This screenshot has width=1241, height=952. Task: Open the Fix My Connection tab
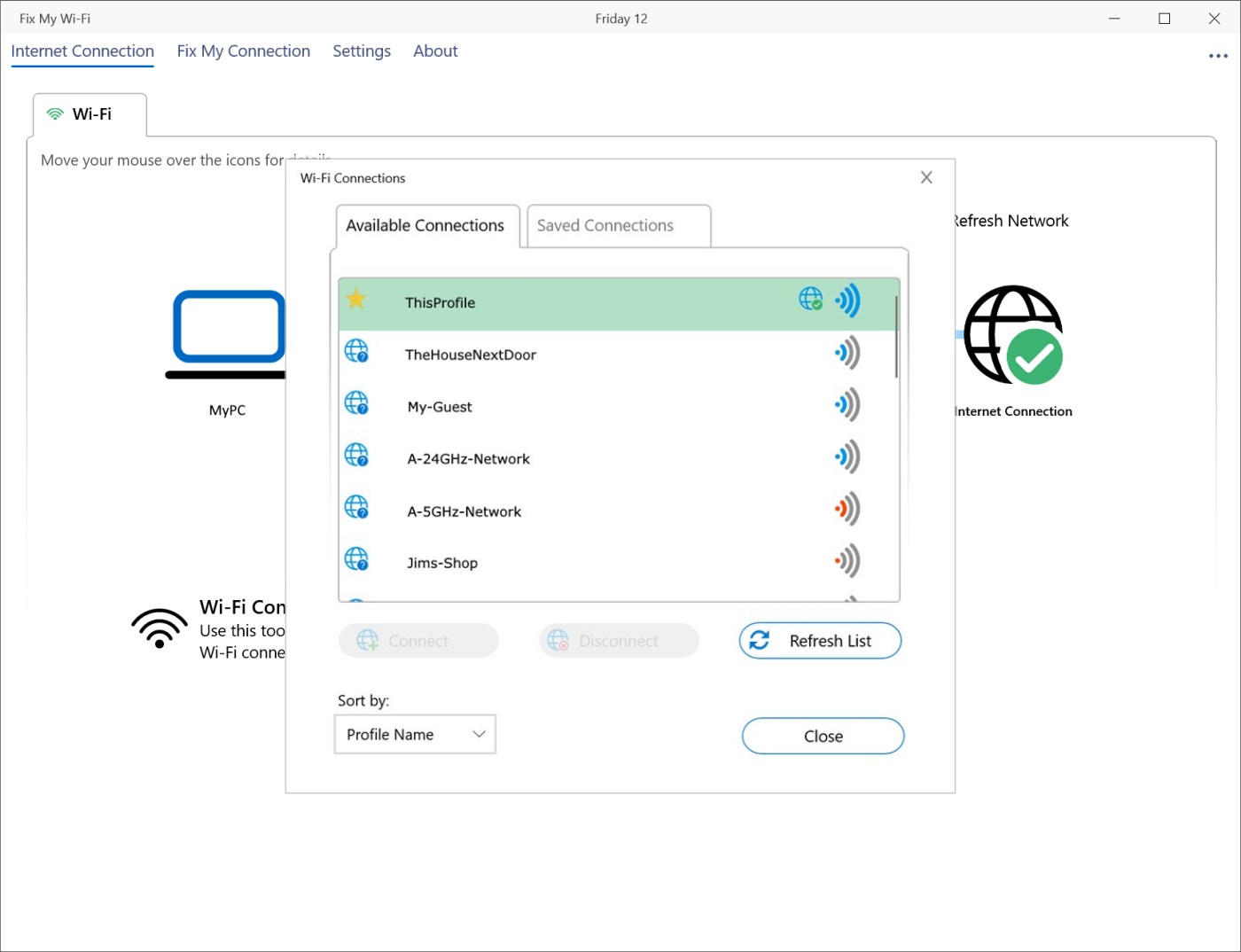(x=244, y=51)
